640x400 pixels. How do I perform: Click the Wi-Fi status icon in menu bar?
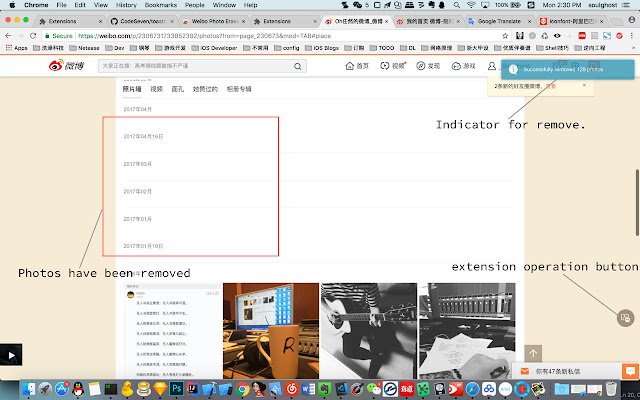click(471, 5)
